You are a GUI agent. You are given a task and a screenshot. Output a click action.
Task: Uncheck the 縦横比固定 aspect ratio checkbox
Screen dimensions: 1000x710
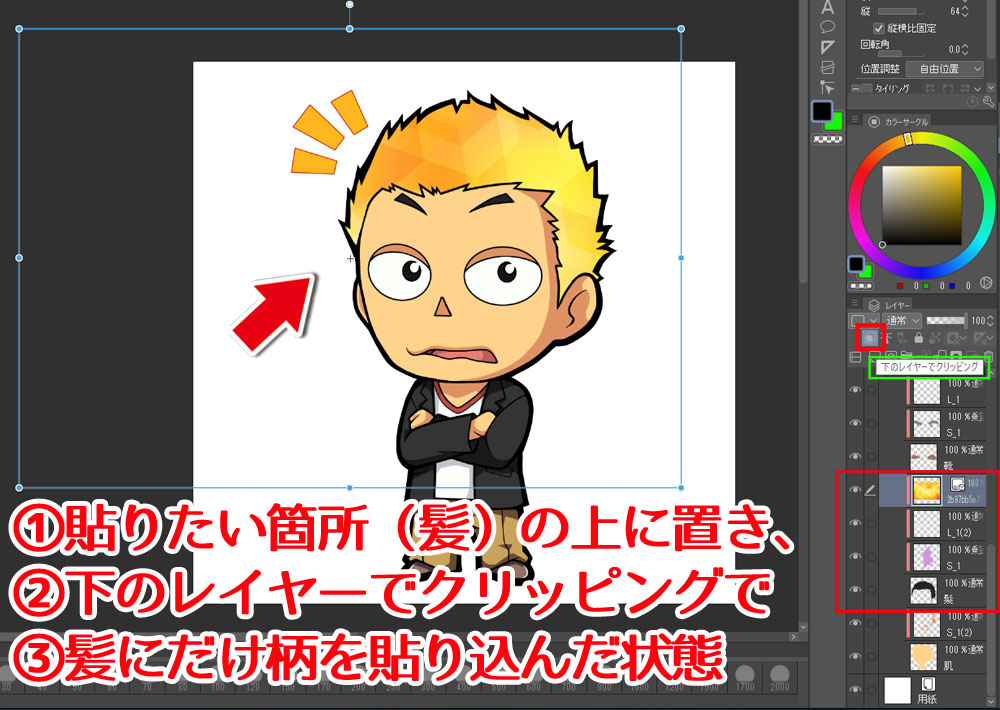(x=879, y=28)
